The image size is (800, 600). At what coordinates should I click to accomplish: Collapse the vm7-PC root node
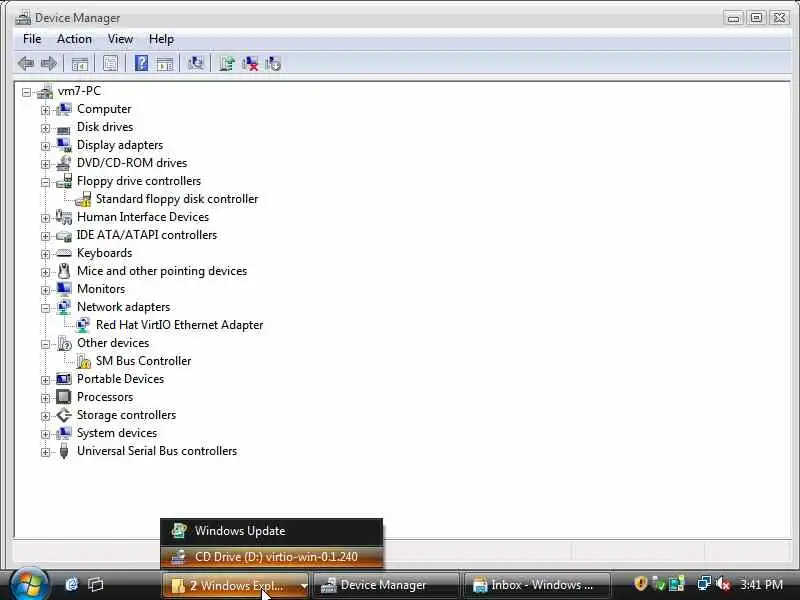27,92
